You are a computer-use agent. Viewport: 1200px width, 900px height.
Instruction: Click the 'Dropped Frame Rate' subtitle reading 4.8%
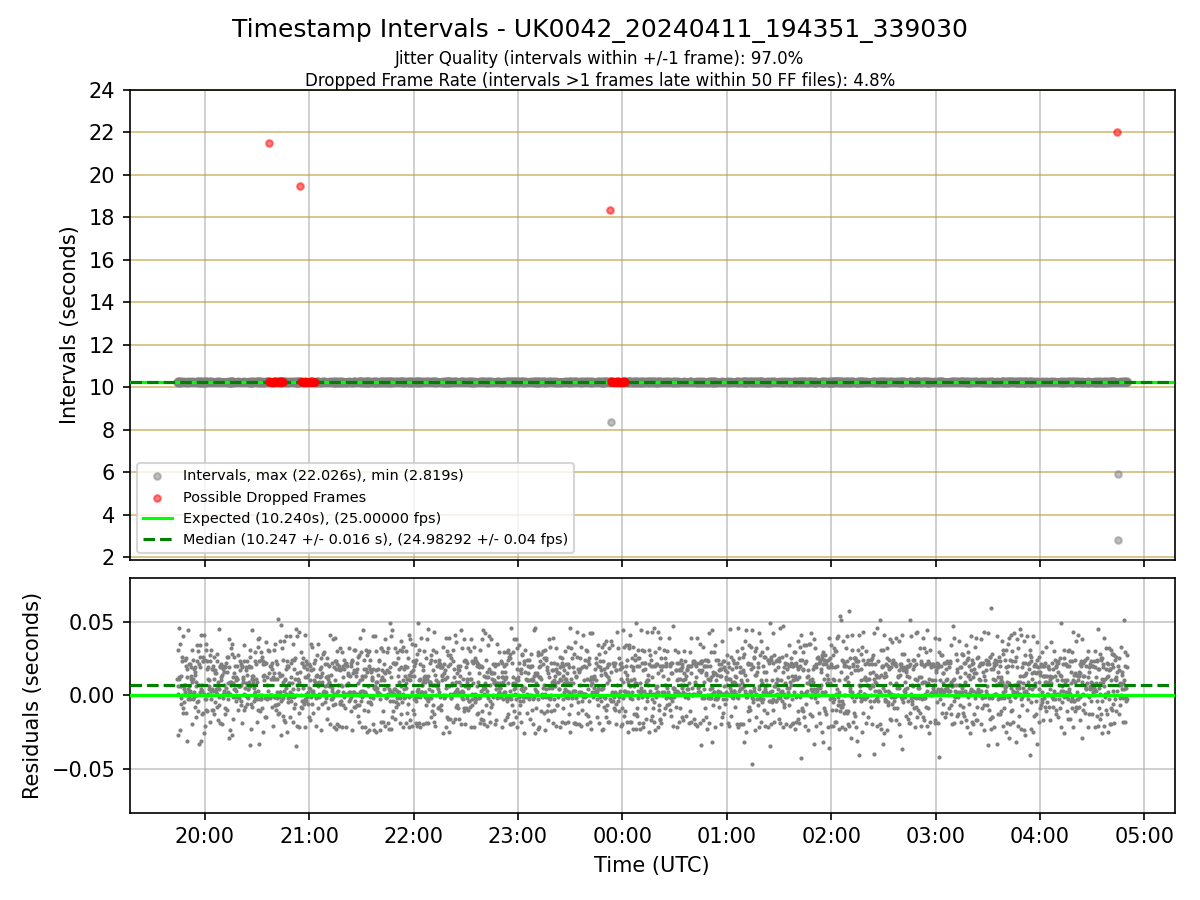coord(600,80)
